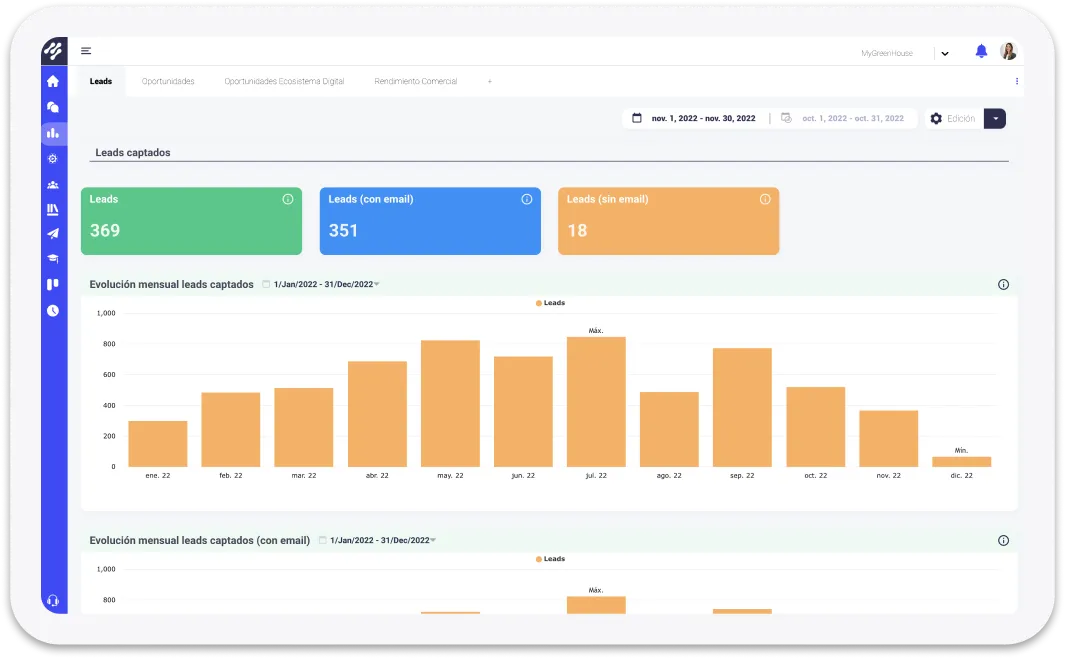The image size is (1065, 659).
Task: Open the contacts people sidebar icon
Action: [x=53, y=185]
